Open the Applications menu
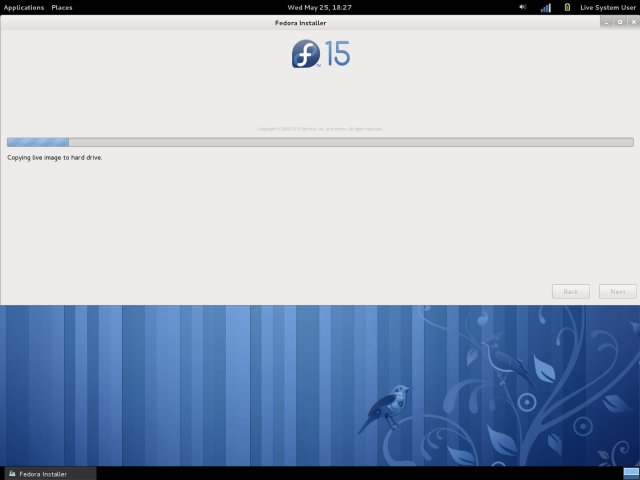640x480 pixels. pos(24,7)
